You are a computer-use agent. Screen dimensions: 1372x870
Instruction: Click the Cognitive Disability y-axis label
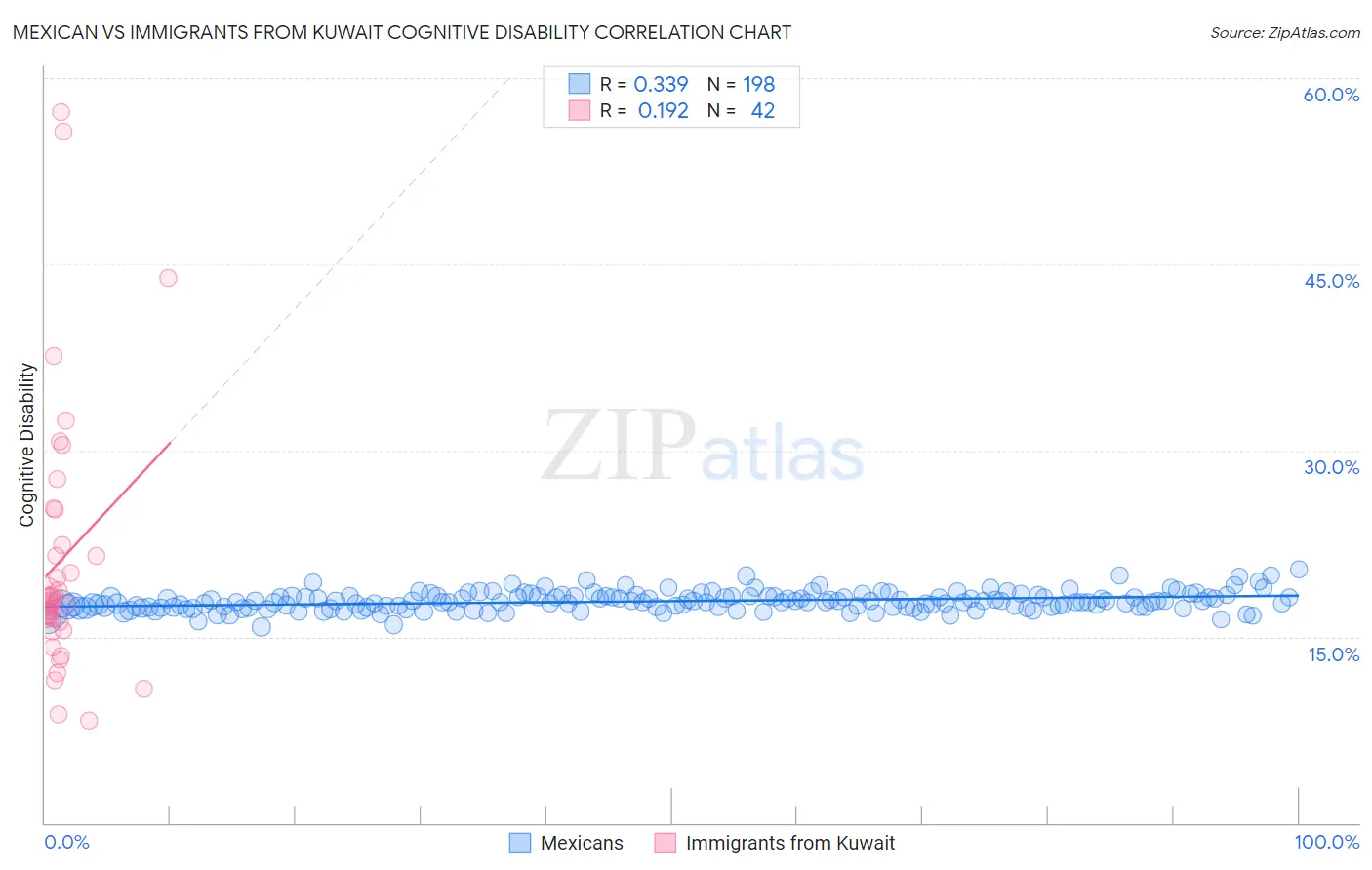pyautogui.click(x=27, y=445)
